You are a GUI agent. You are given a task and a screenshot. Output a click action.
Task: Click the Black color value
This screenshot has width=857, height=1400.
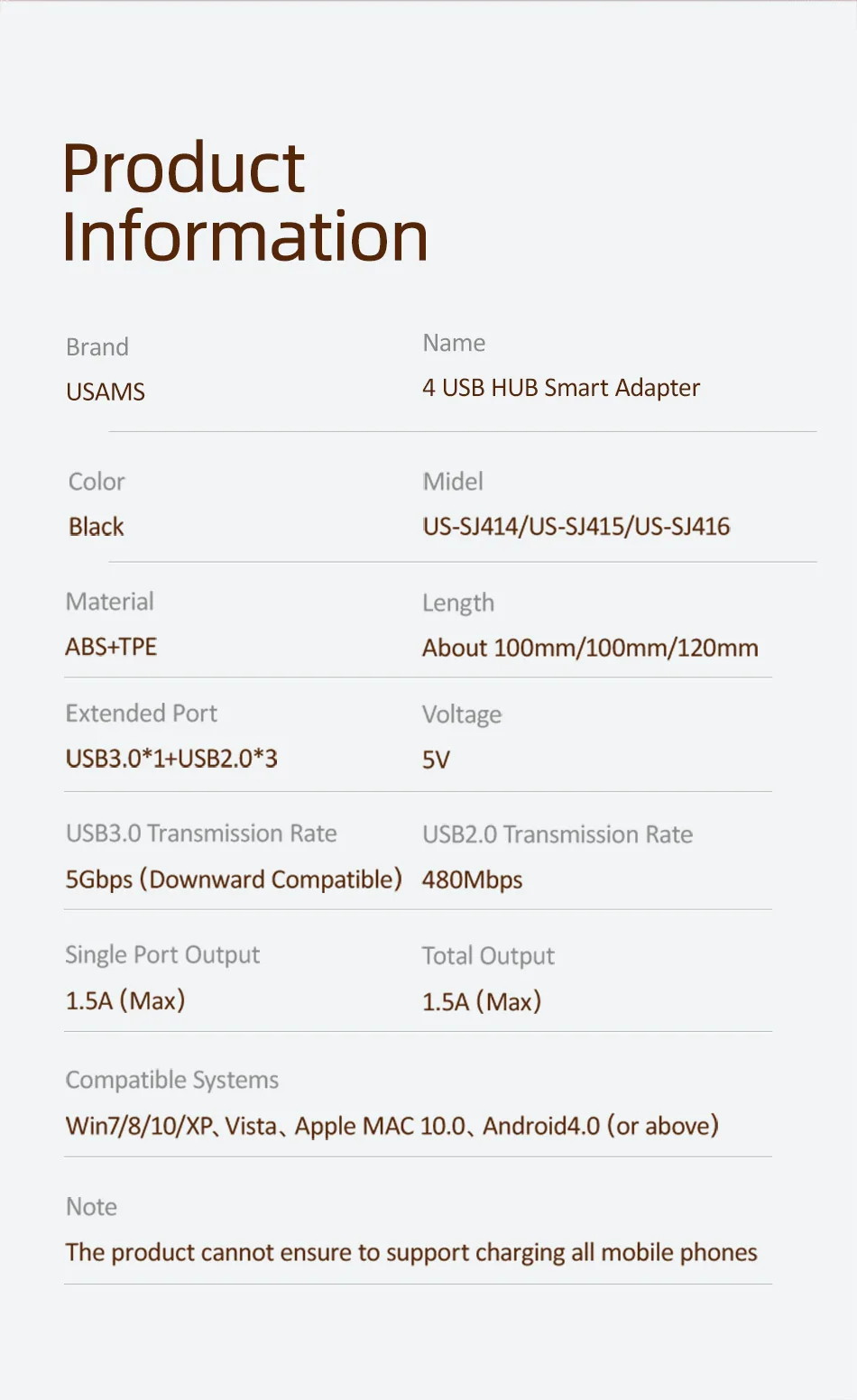pyautogui.click(x=97, y=527)
